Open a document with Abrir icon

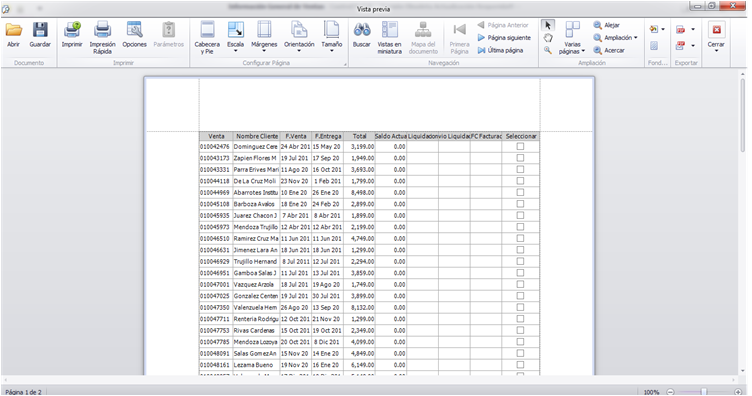13,35
